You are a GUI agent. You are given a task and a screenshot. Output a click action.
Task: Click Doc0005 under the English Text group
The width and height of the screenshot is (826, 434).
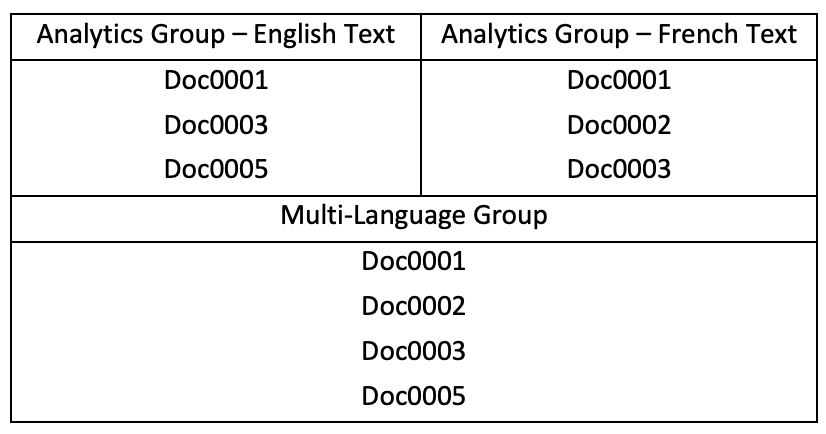216,169
